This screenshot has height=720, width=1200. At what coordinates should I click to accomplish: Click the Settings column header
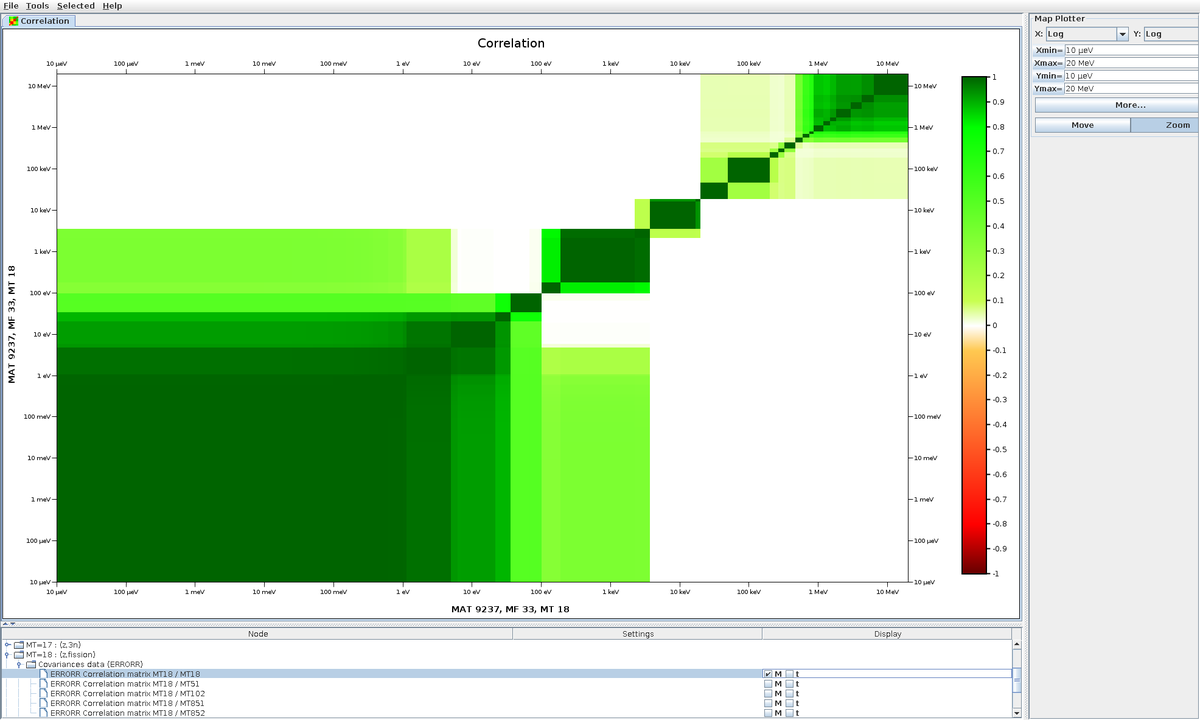click(638, 634)
